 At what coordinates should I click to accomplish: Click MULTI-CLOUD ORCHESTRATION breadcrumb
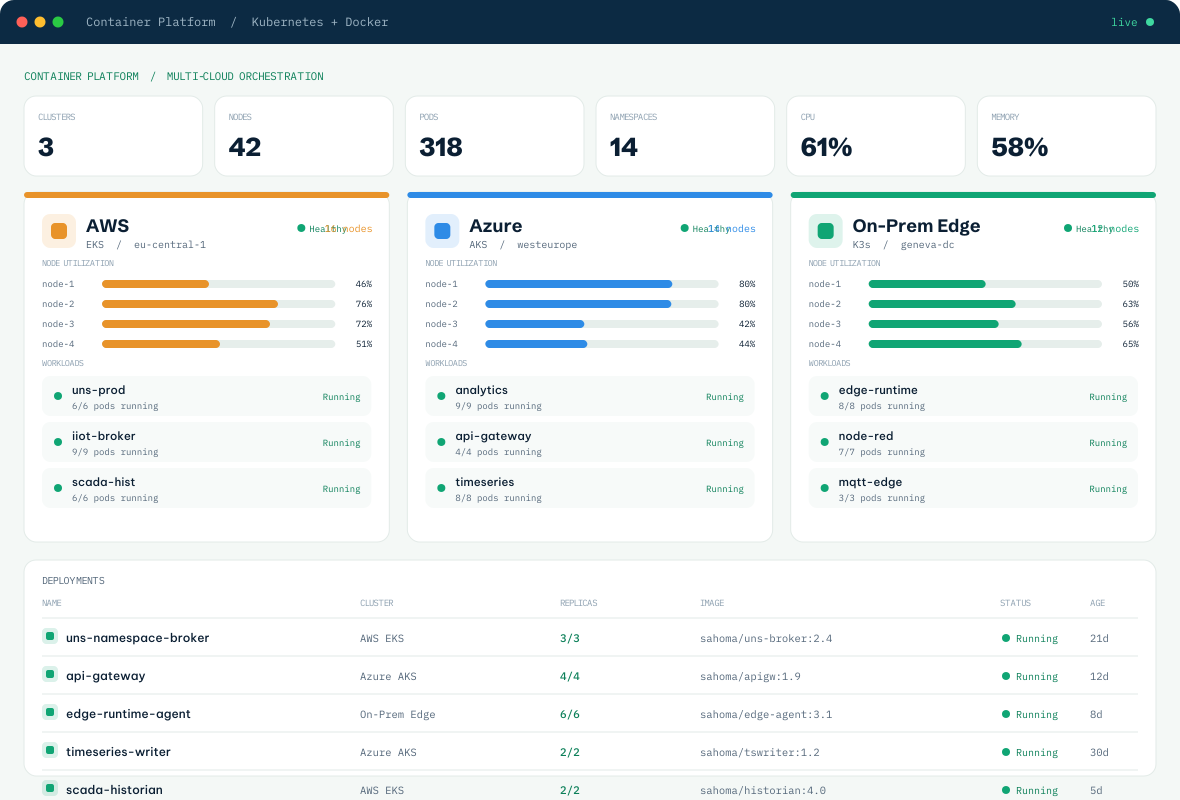(x=245, y=76)
